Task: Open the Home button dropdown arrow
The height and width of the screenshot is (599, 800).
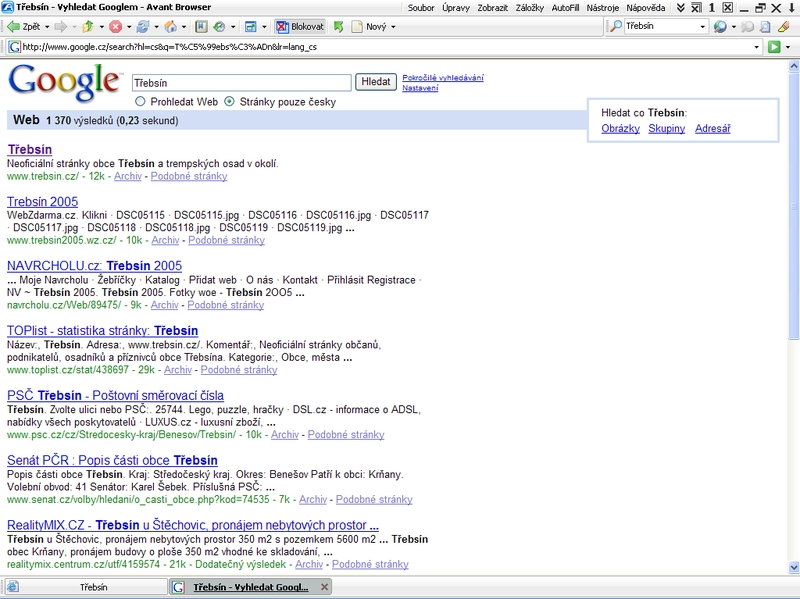Action: pyautogui.click(x=184, y=27)
